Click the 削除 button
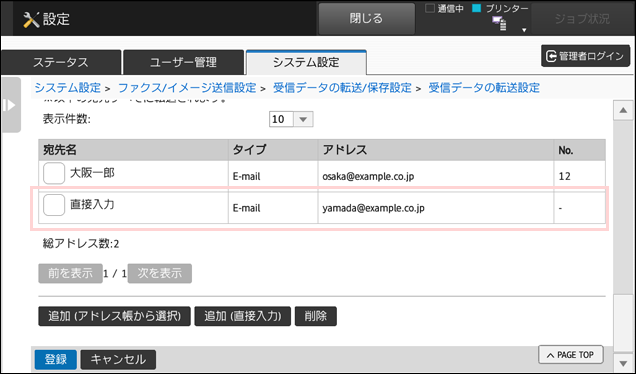The image size is (636, 374). tap(316, 316)
